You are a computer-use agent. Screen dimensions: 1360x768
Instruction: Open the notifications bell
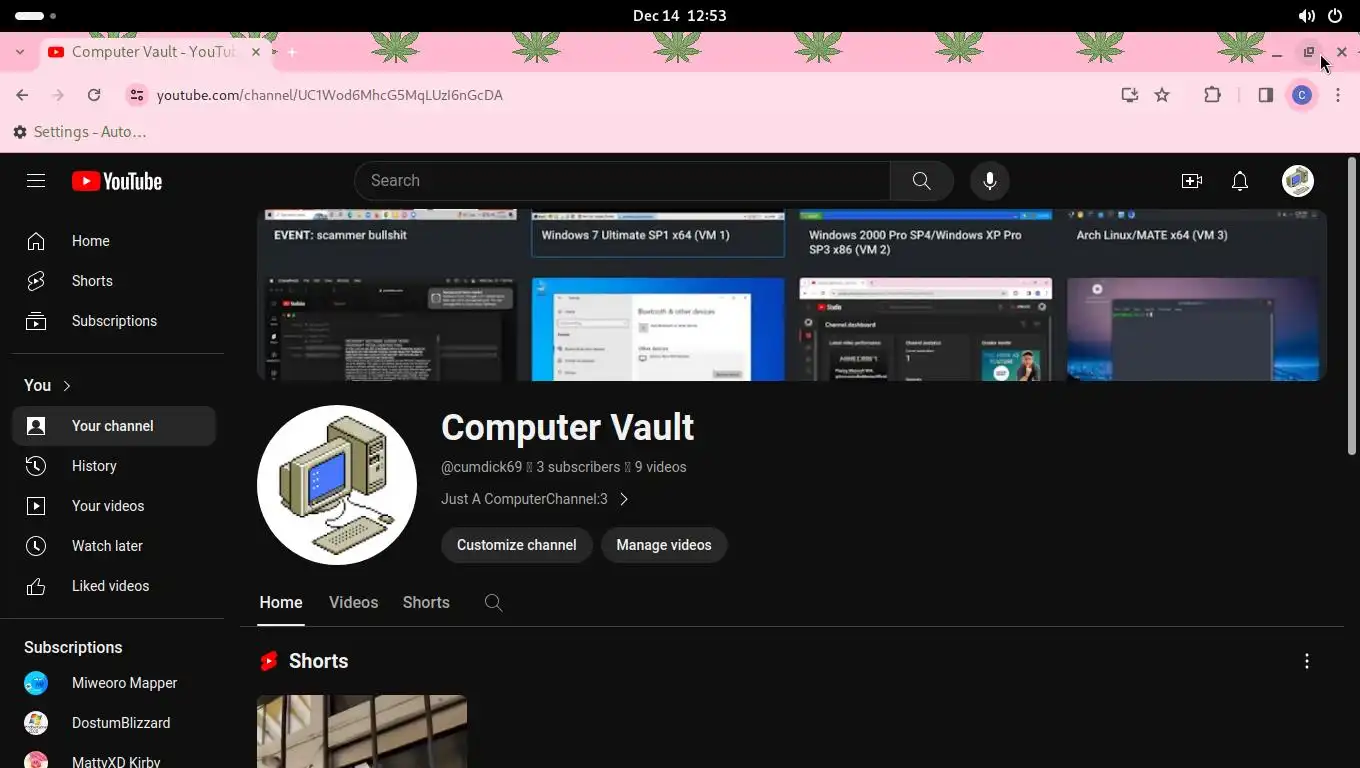[x=1240, y=181]
